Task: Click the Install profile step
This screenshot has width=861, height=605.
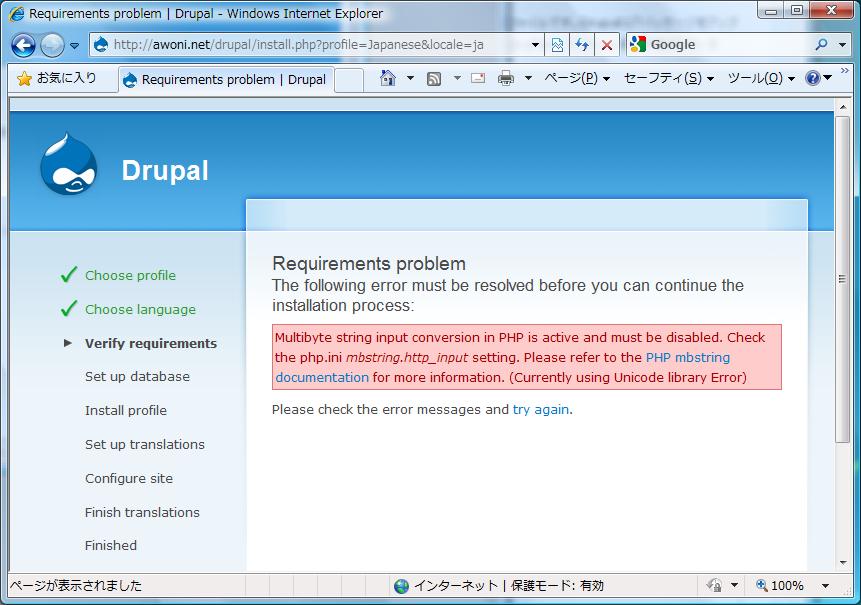Action: point(126,411)
